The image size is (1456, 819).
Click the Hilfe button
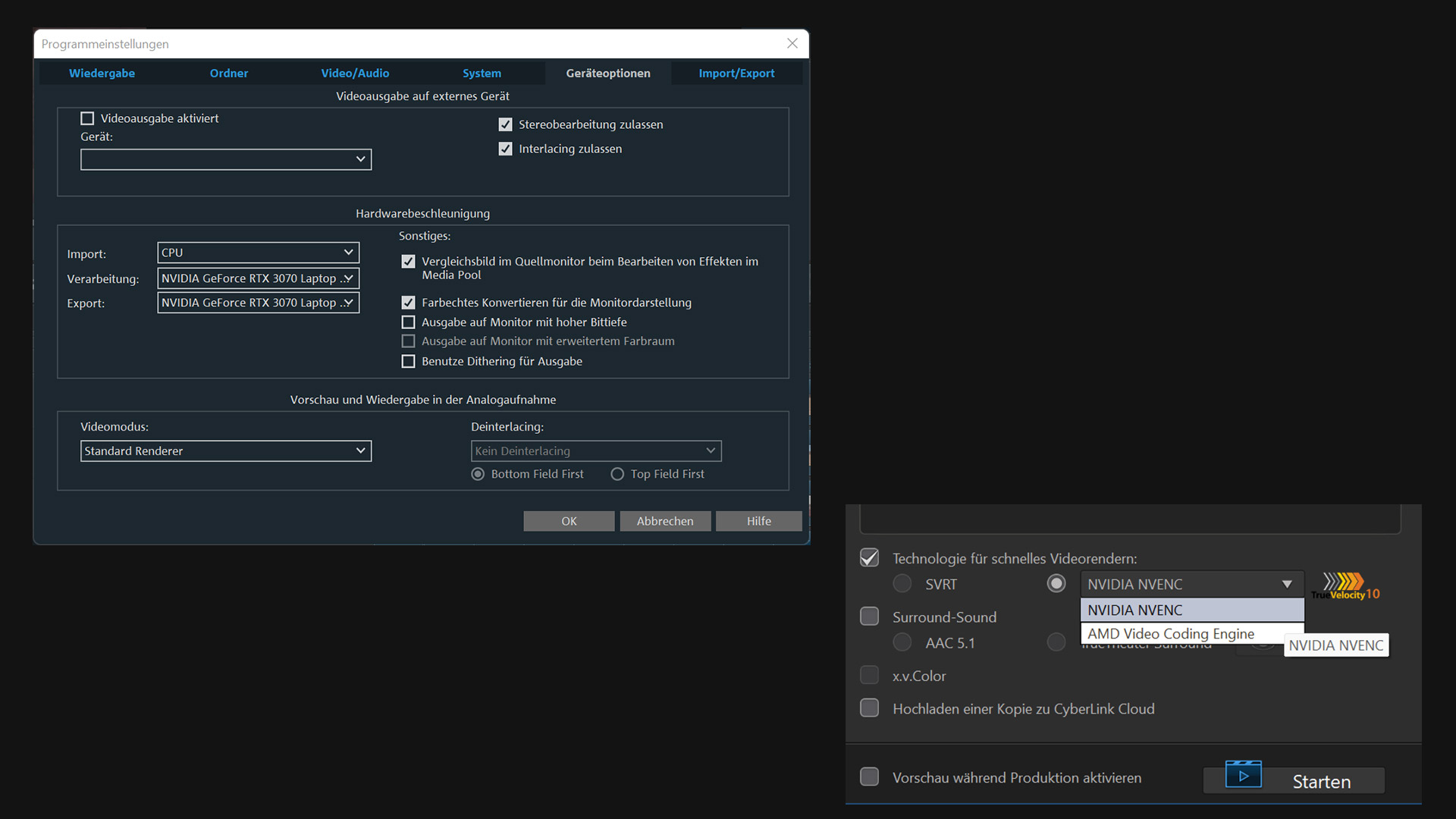click(x=758, y=521)
